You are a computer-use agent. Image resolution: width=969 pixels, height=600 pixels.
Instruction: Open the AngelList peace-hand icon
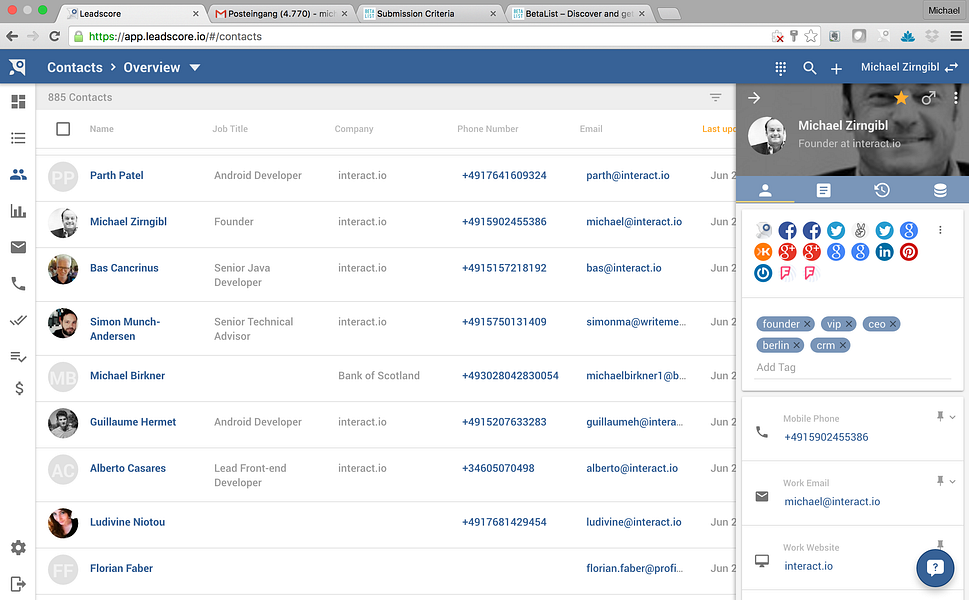(860, 230)
